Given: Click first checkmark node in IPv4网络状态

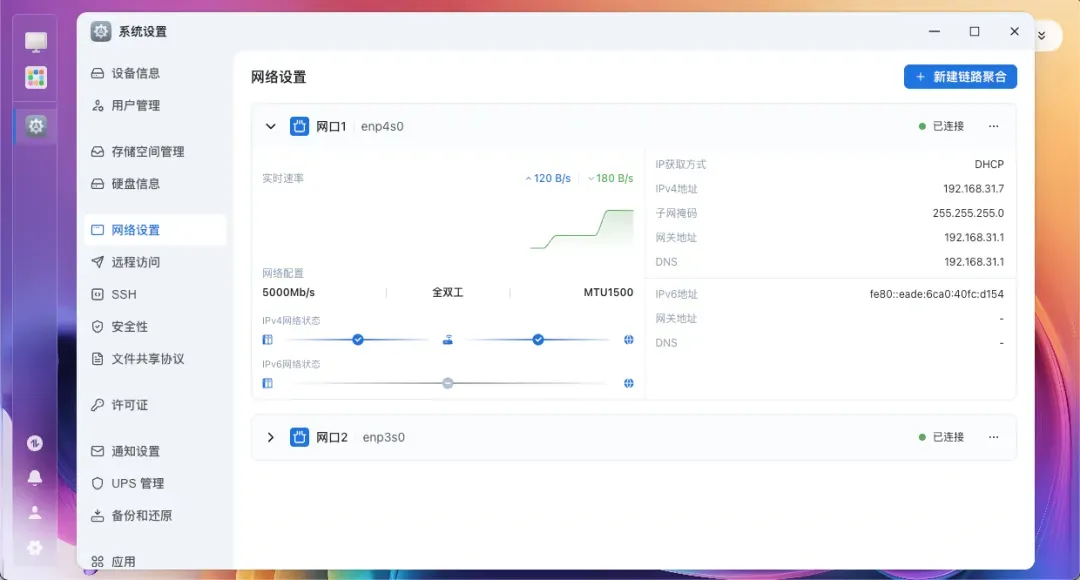Looking at the screenshot, I should click(x=358, y=340).
